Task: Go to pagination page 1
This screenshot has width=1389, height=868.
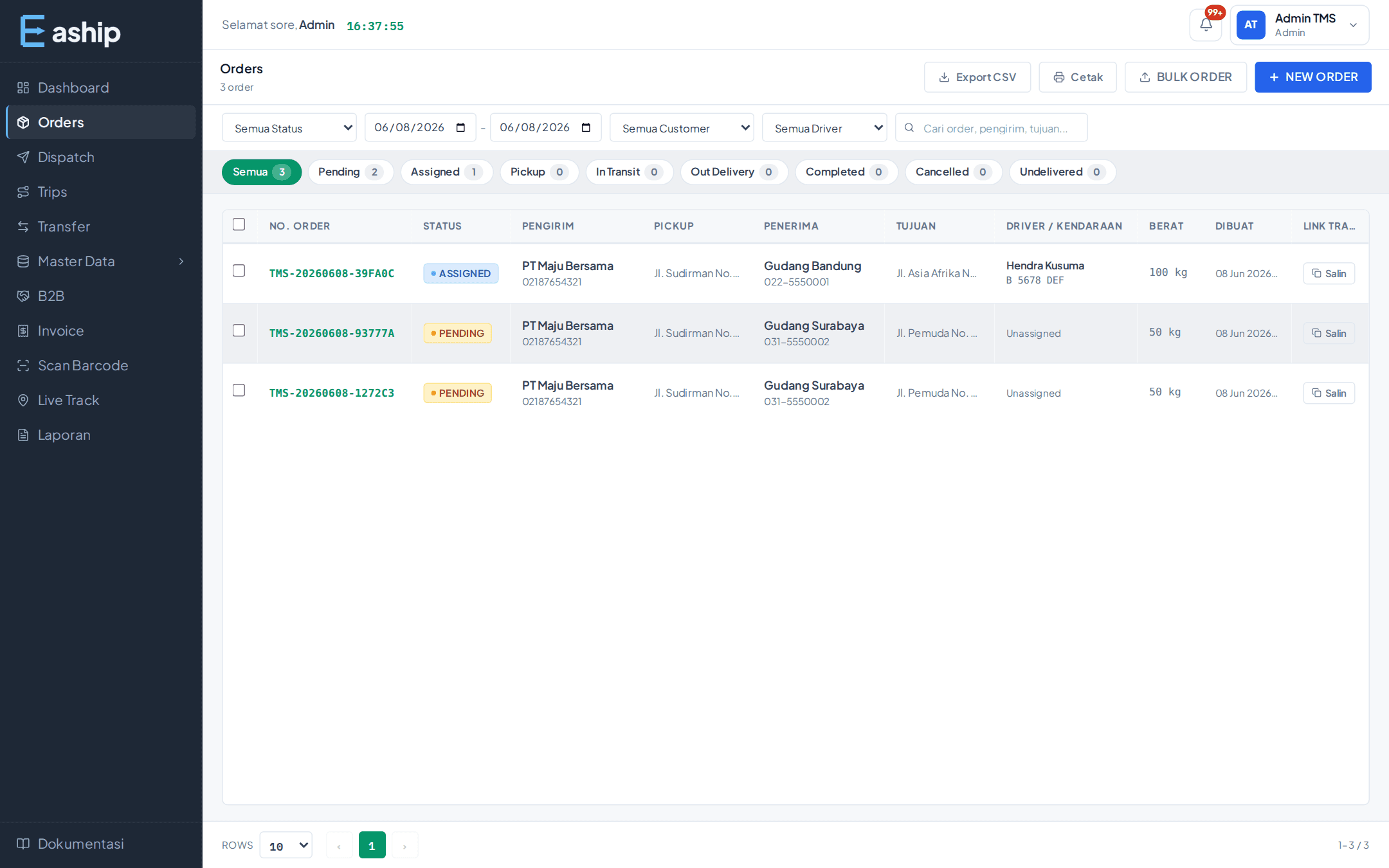Action: pos(372,845)
